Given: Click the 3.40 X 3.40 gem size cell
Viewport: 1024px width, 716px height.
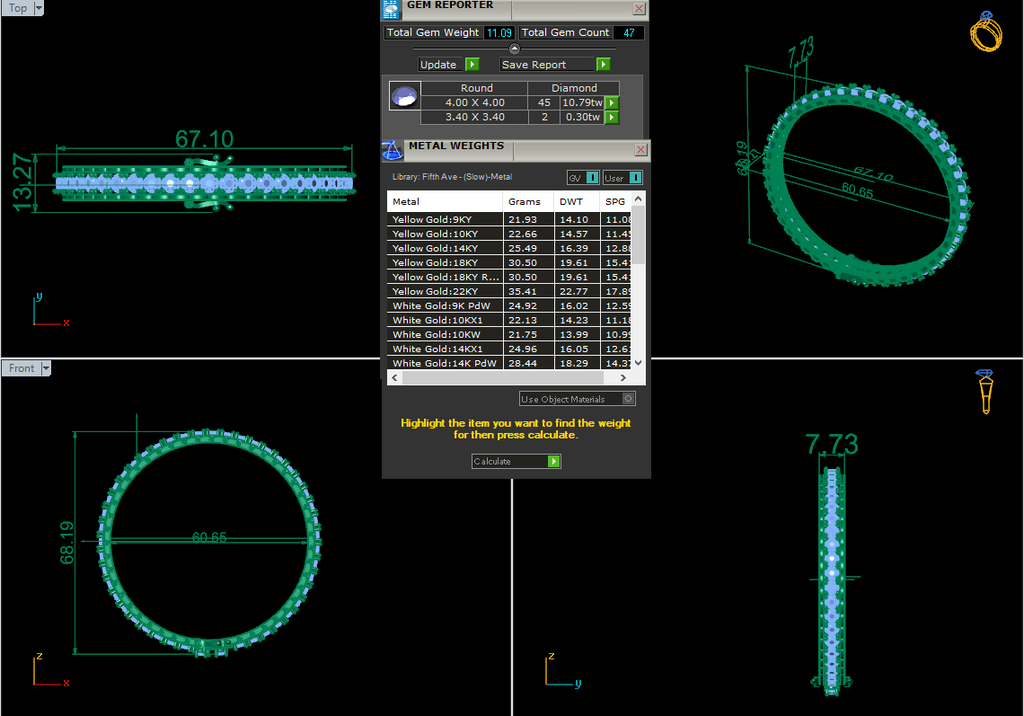Looking at the screenshot, I should click(475, 117).
